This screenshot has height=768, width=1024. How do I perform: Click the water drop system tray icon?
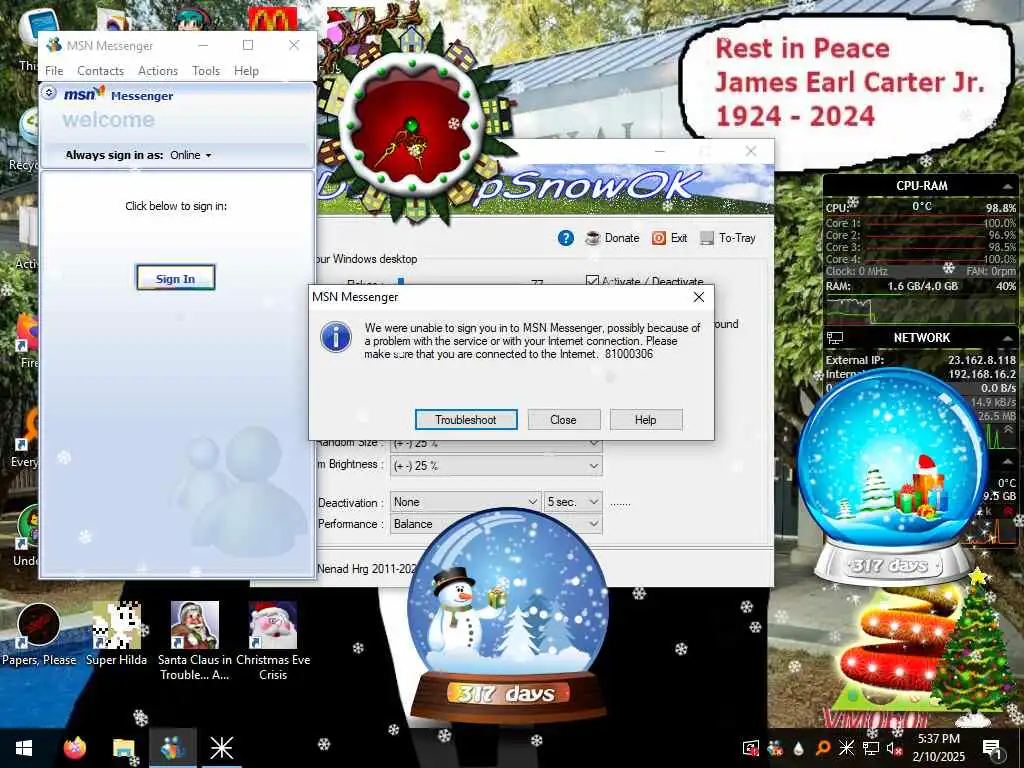(799, 748)
